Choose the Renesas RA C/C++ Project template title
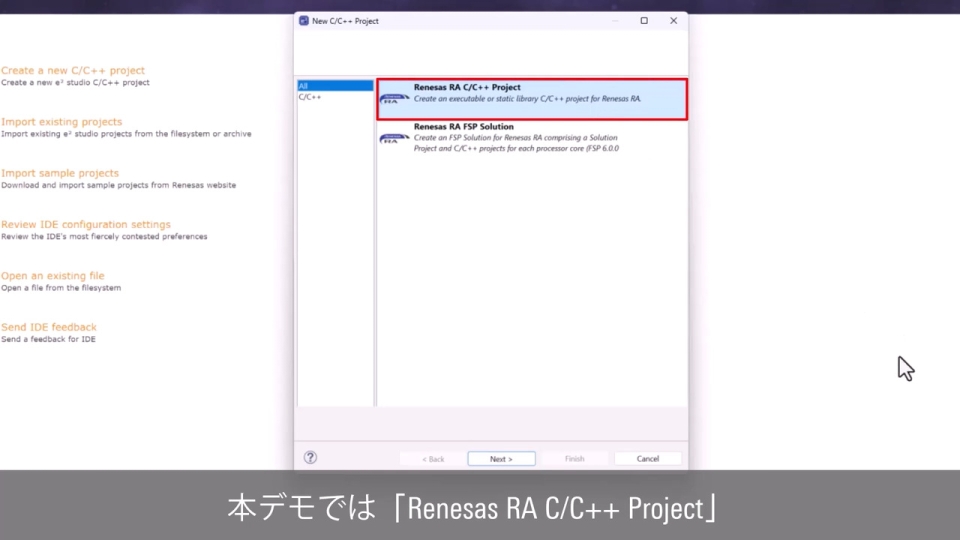 pos(467,88)
